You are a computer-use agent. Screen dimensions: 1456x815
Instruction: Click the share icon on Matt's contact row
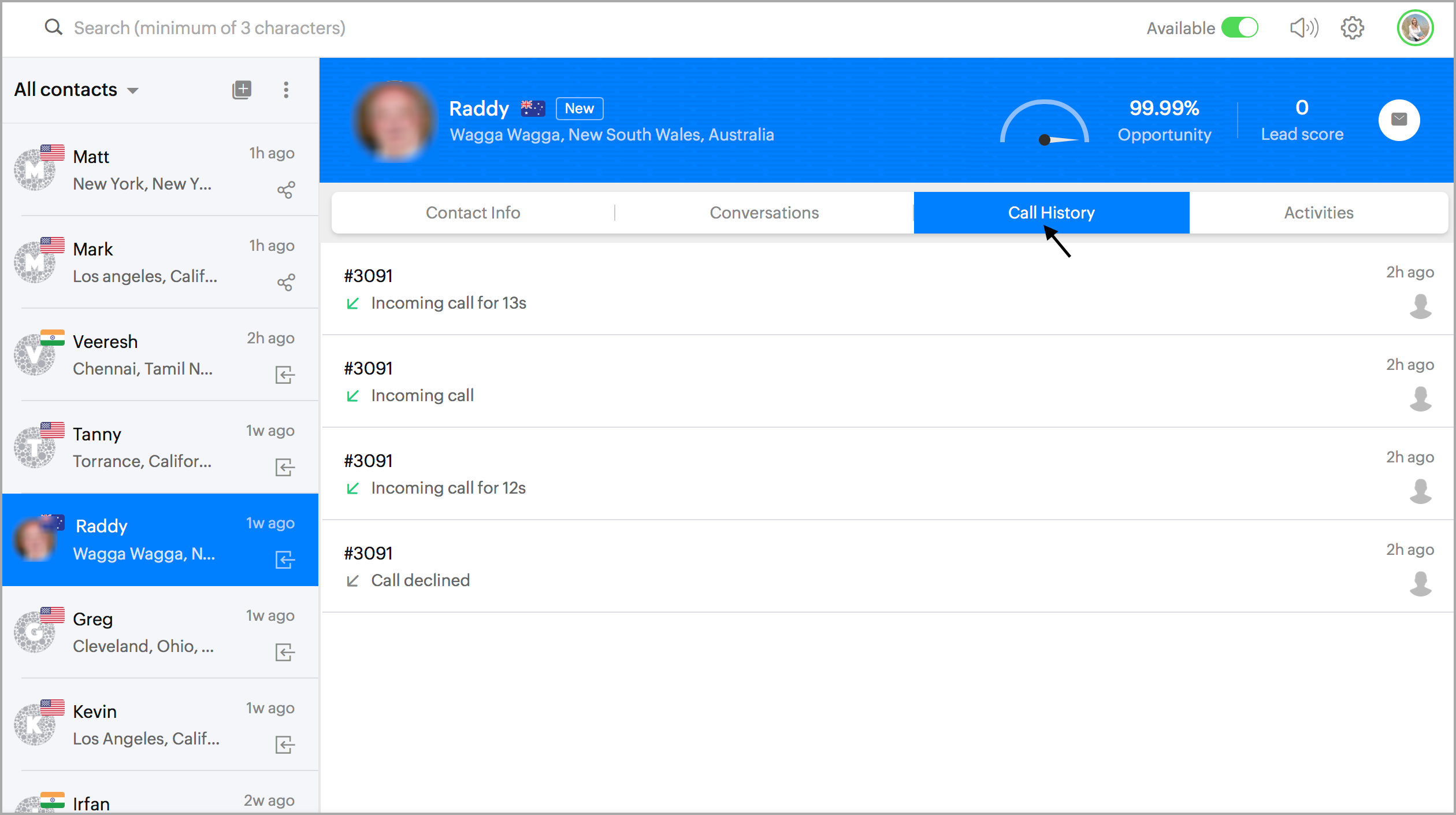[x=286, y=190]
